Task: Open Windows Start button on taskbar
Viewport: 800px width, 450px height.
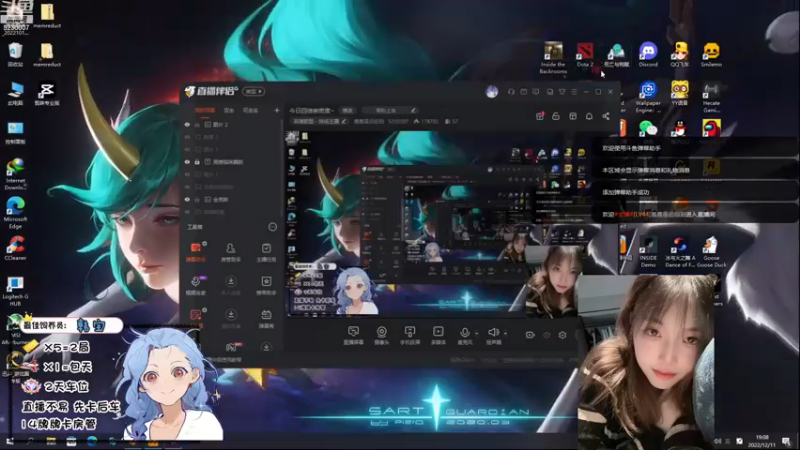Action: click(10, 441)
